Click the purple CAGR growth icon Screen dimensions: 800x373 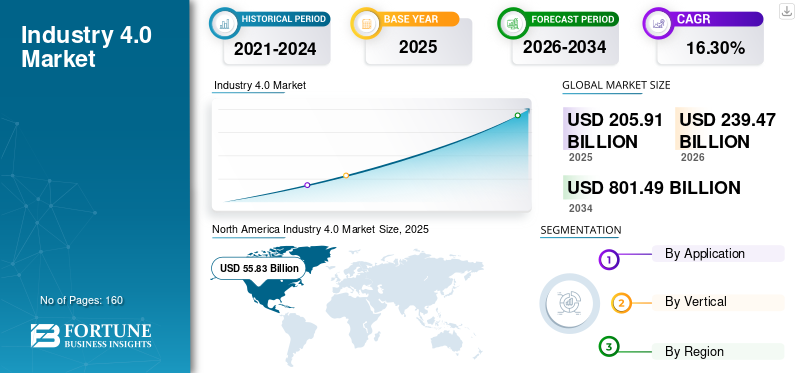657,23
